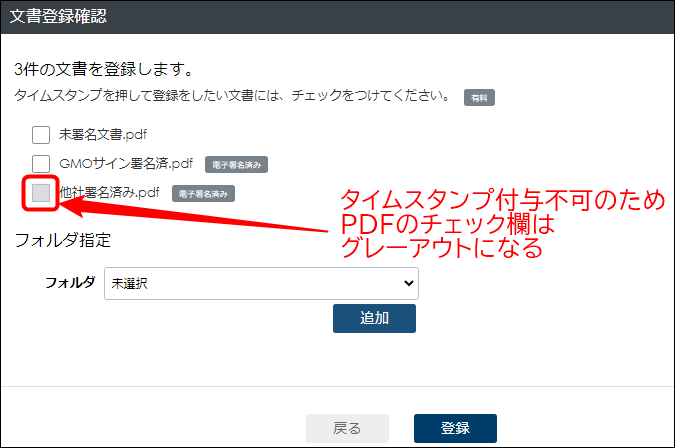Click the 戻る button
The height and width of the screenshot is (448, 675).
347,428
